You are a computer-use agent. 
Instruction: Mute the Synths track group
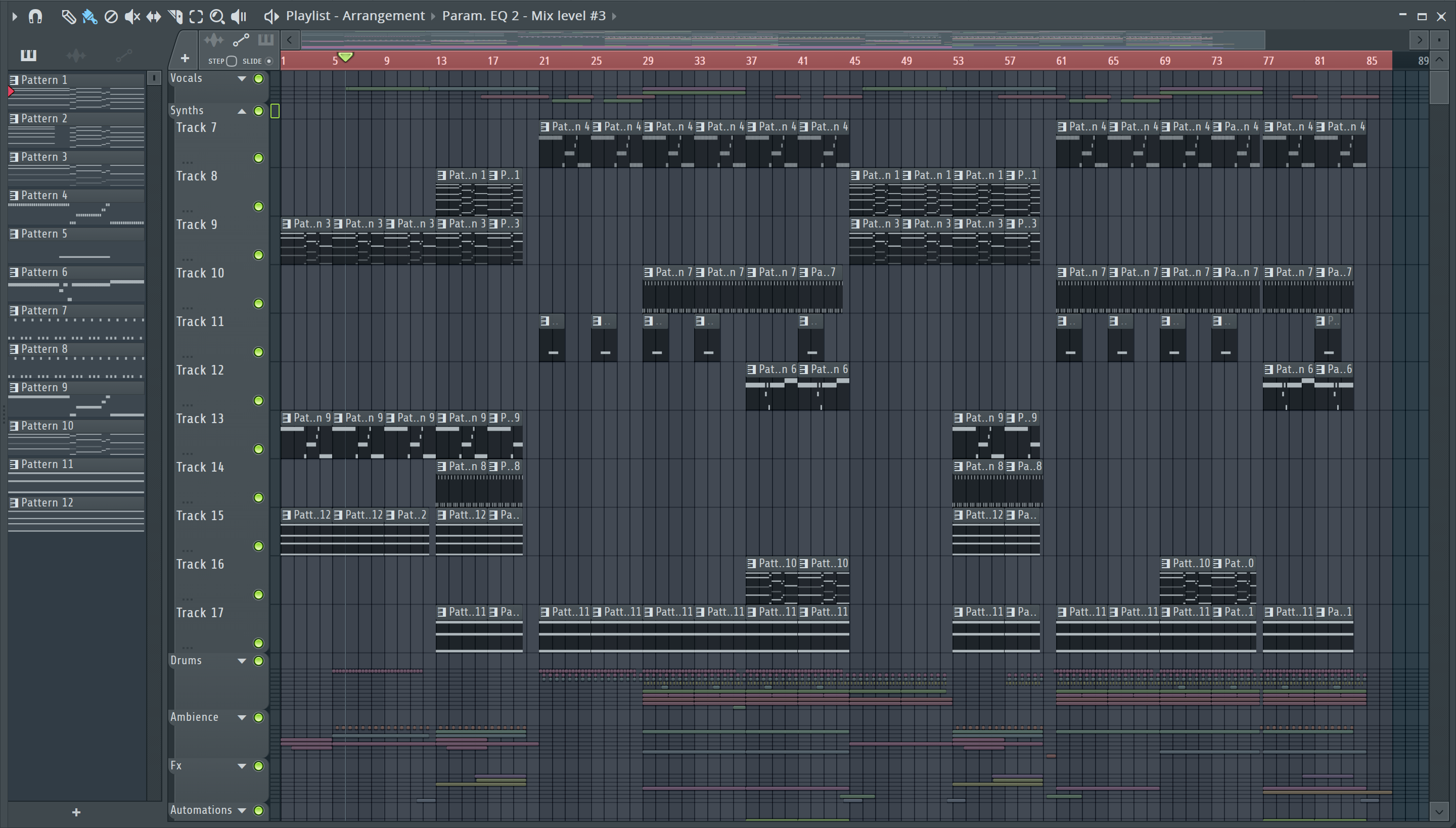(259, 111)
